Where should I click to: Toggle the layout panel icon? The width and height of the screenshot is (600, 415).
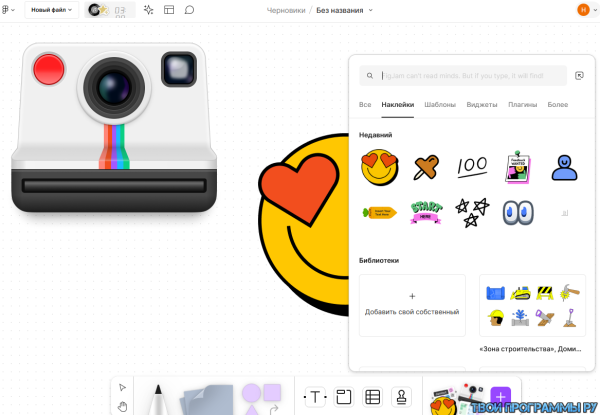click(169, 10)
